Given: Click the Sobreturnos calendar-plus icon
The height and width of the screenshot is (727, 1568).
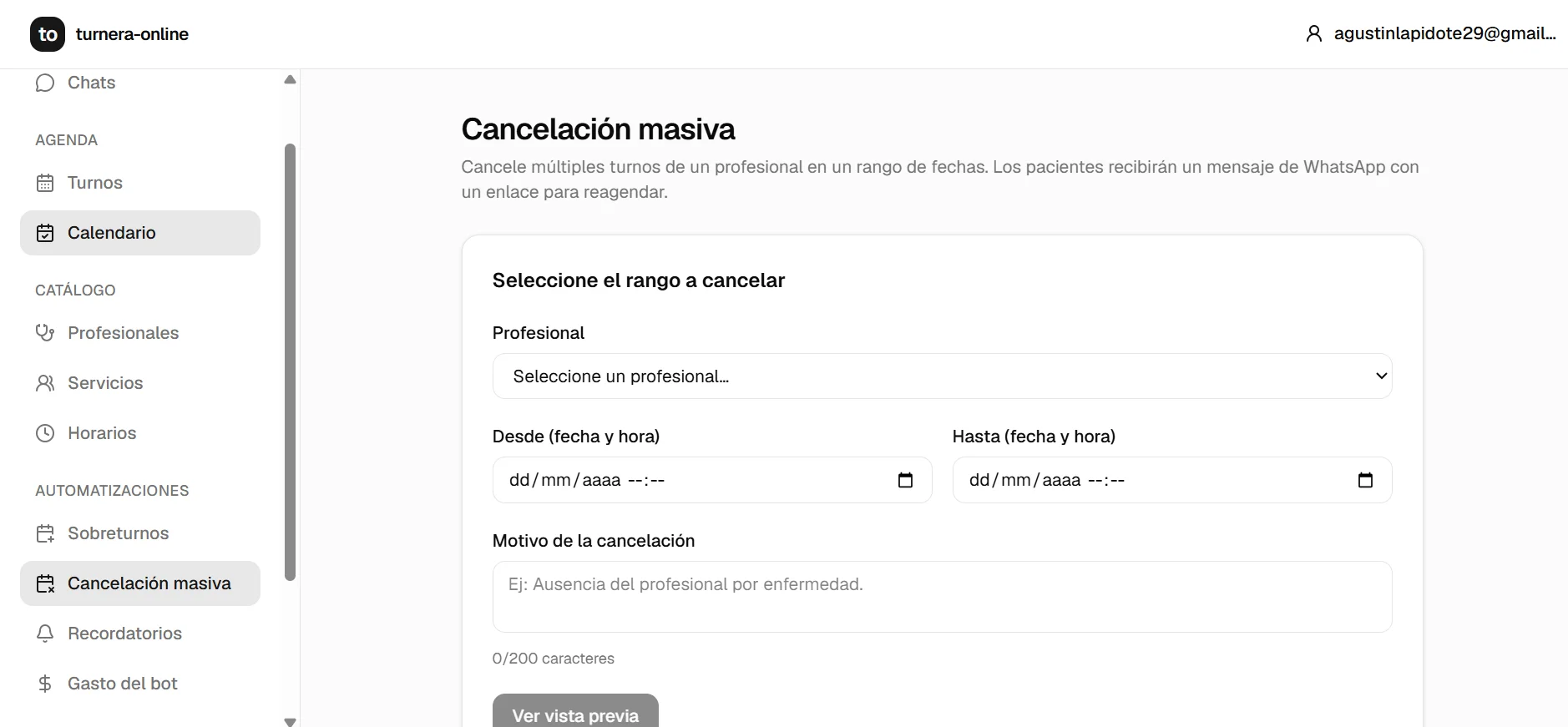Looking at the screenshot, I should 45,533.
